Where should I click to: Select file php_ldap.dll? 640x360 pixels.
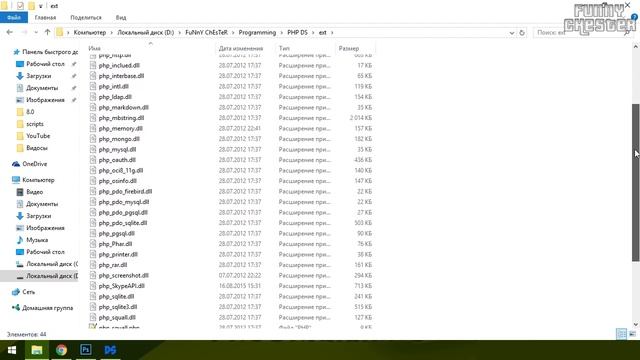[115, 97]
